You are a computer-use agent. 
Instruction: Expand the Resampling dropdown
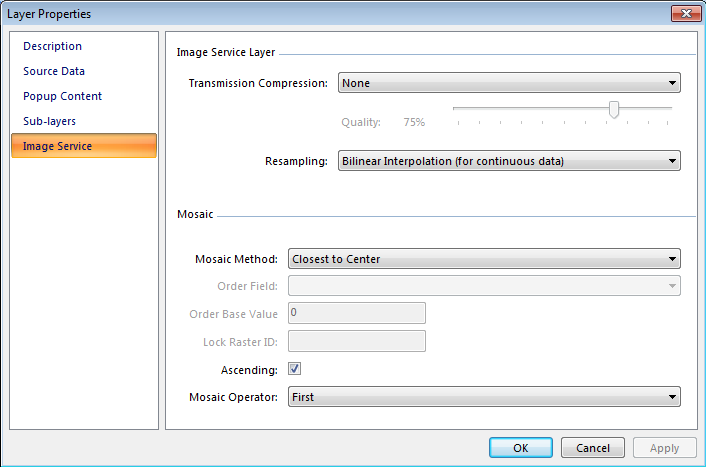508,161
